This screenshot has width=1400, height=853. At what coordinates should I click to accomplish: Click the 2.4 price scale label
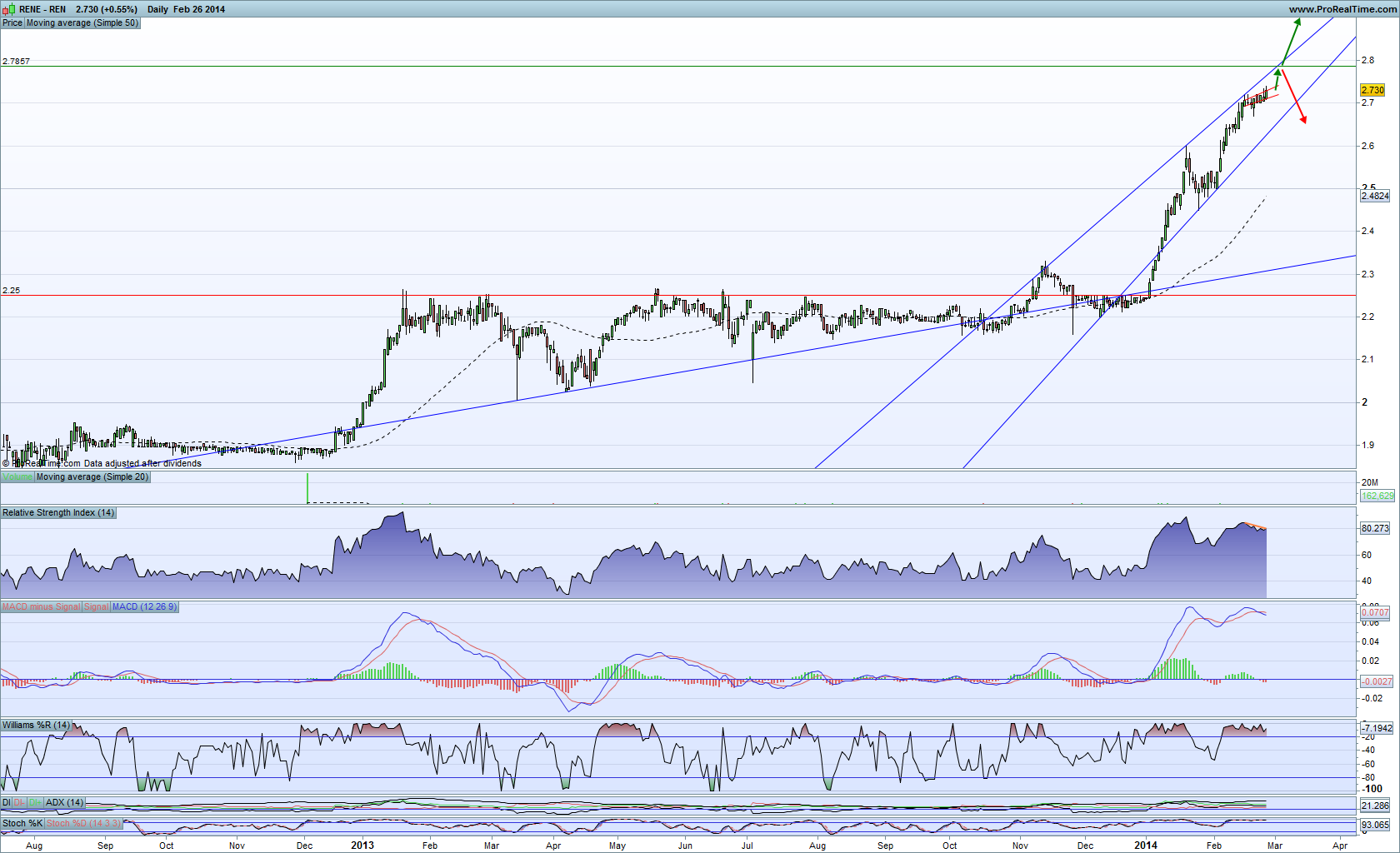(1367, 231)
